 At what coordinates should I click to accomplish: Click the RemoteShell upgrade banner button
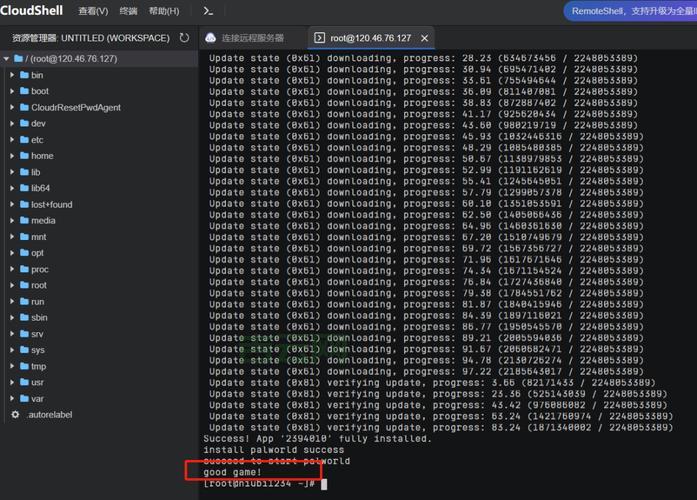632,11
